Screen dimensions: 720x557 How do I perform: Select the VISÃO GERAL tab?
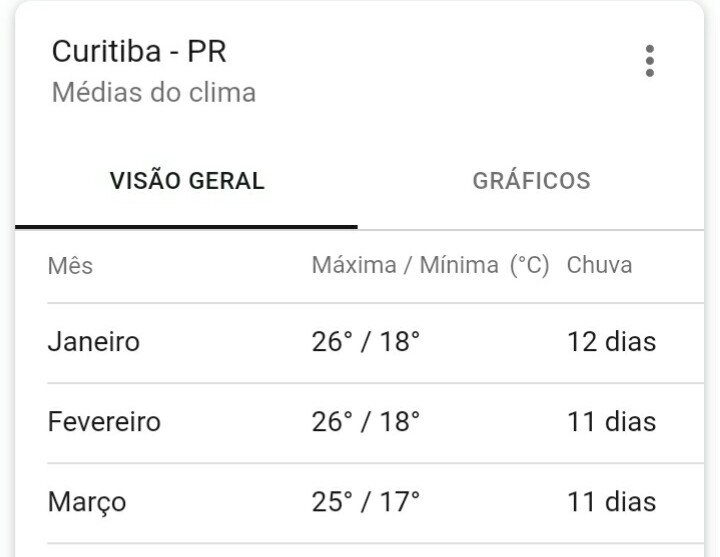(187, 180)
